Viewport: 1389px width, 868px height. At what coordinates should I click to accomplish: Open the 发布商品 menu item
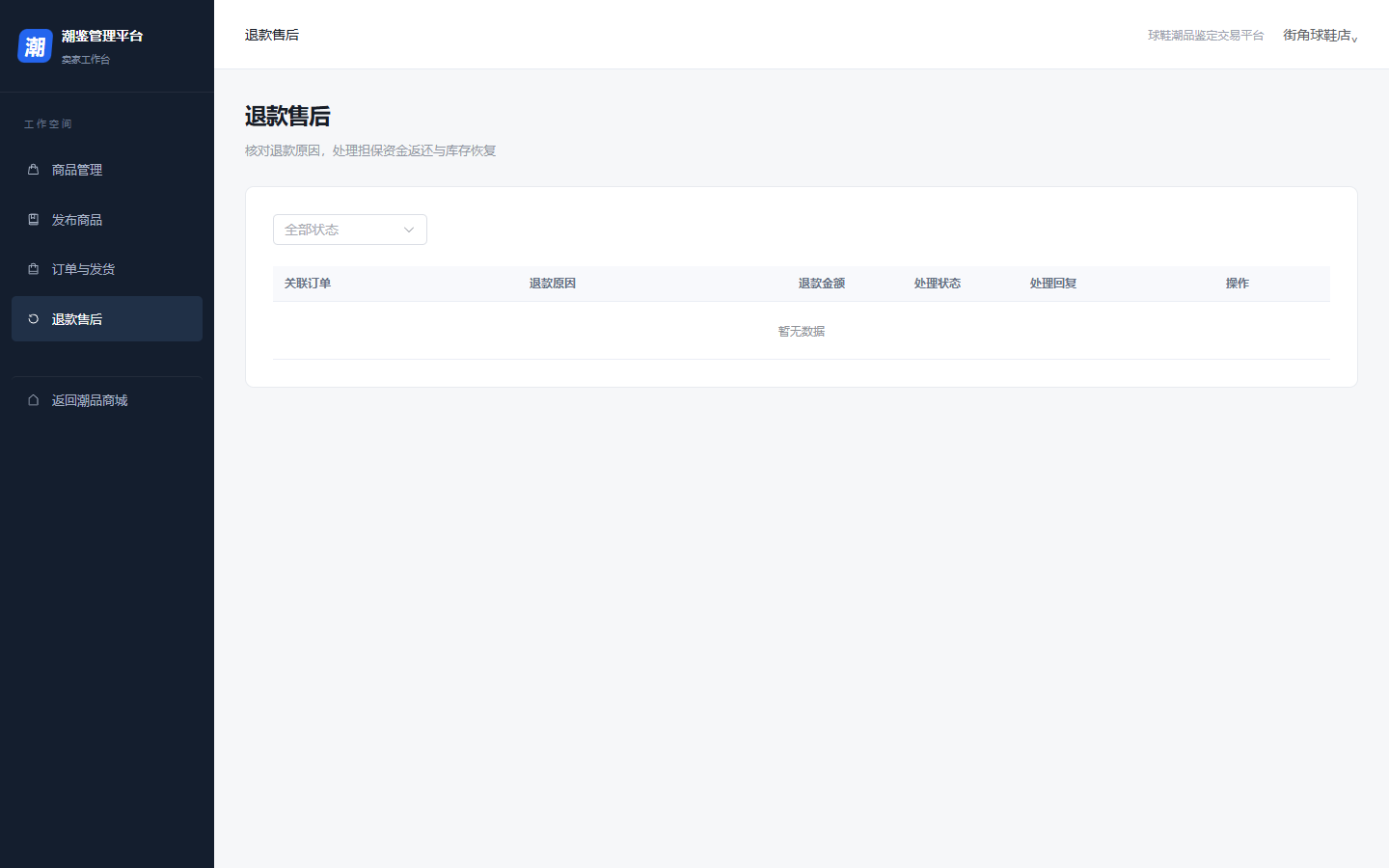[107, 220]
